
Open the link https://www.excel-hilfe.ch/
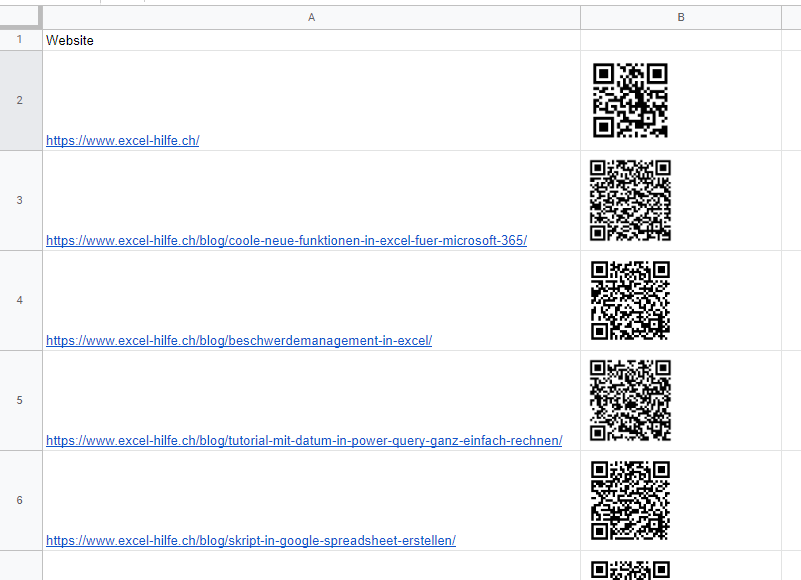[122, 140]
